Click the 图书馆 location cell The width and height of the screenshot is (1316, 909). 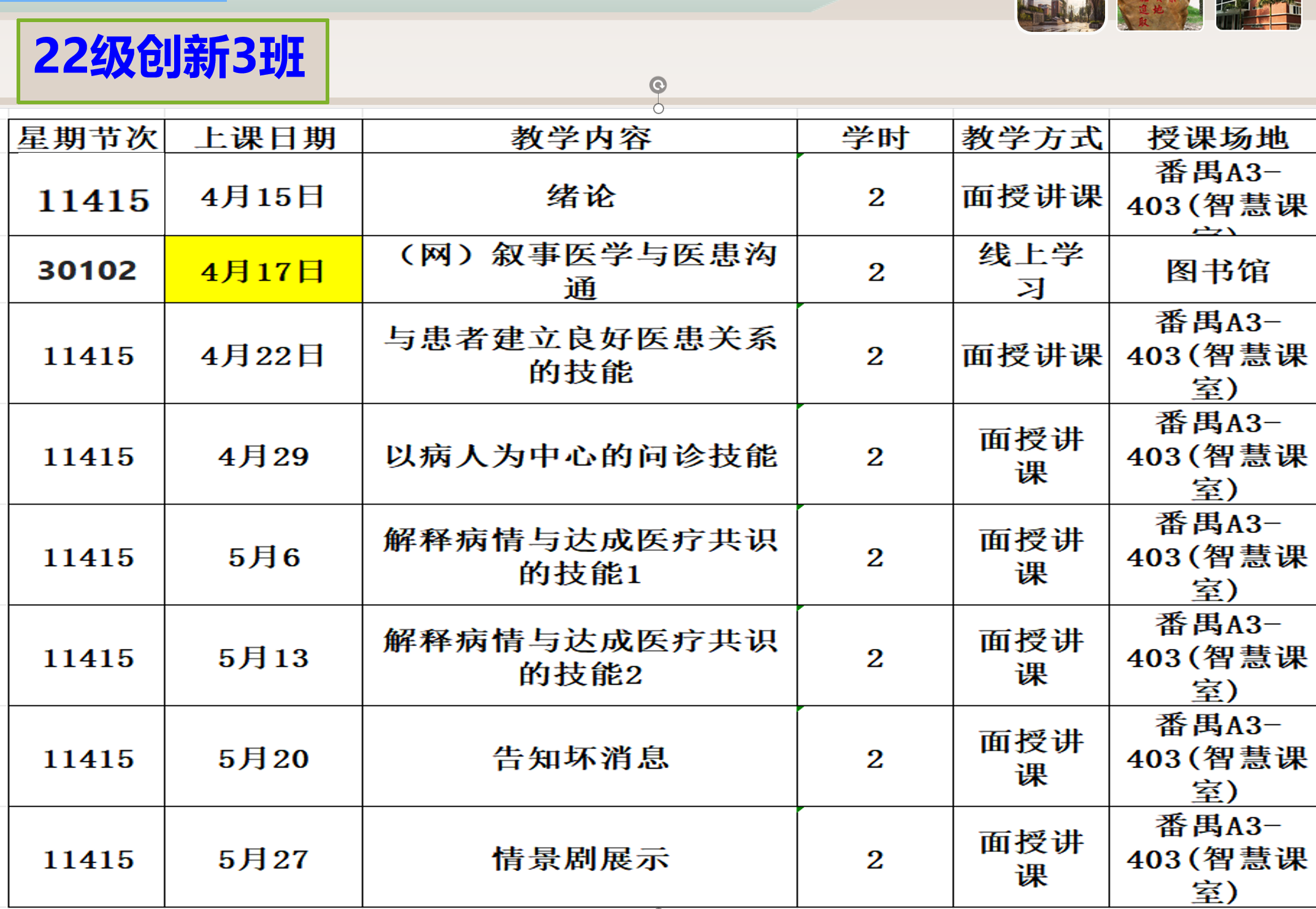(1217, 270)
